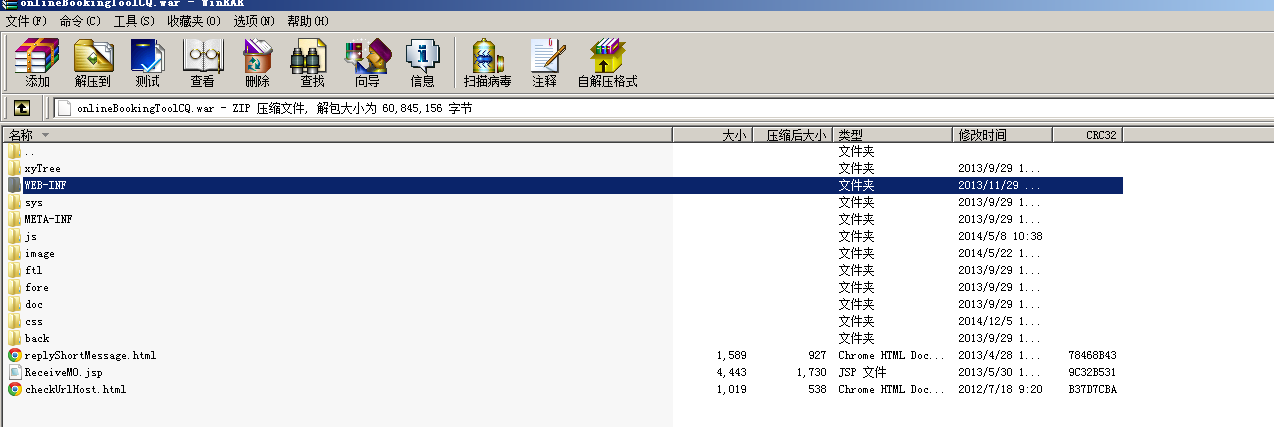
Task: Open the 帮助(H) menu
Action: (308, 21)
